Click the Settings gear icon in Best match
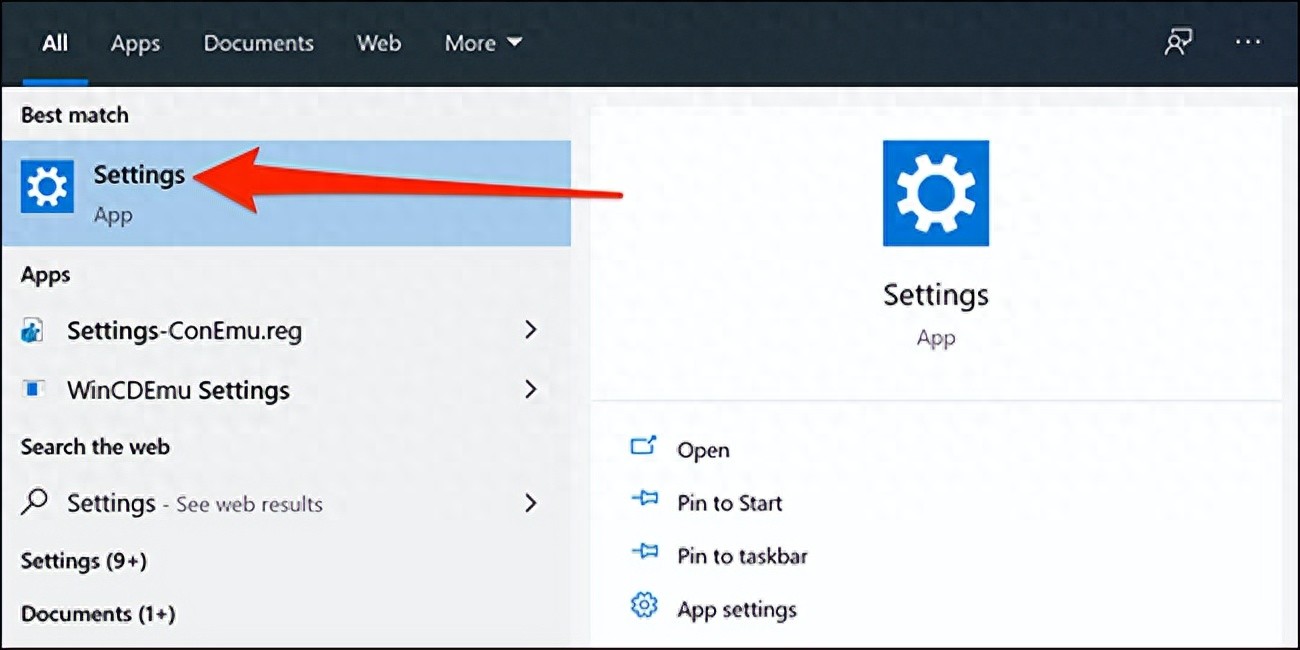Viewport: 1300px width, 650px height. [x=47, y=187]
